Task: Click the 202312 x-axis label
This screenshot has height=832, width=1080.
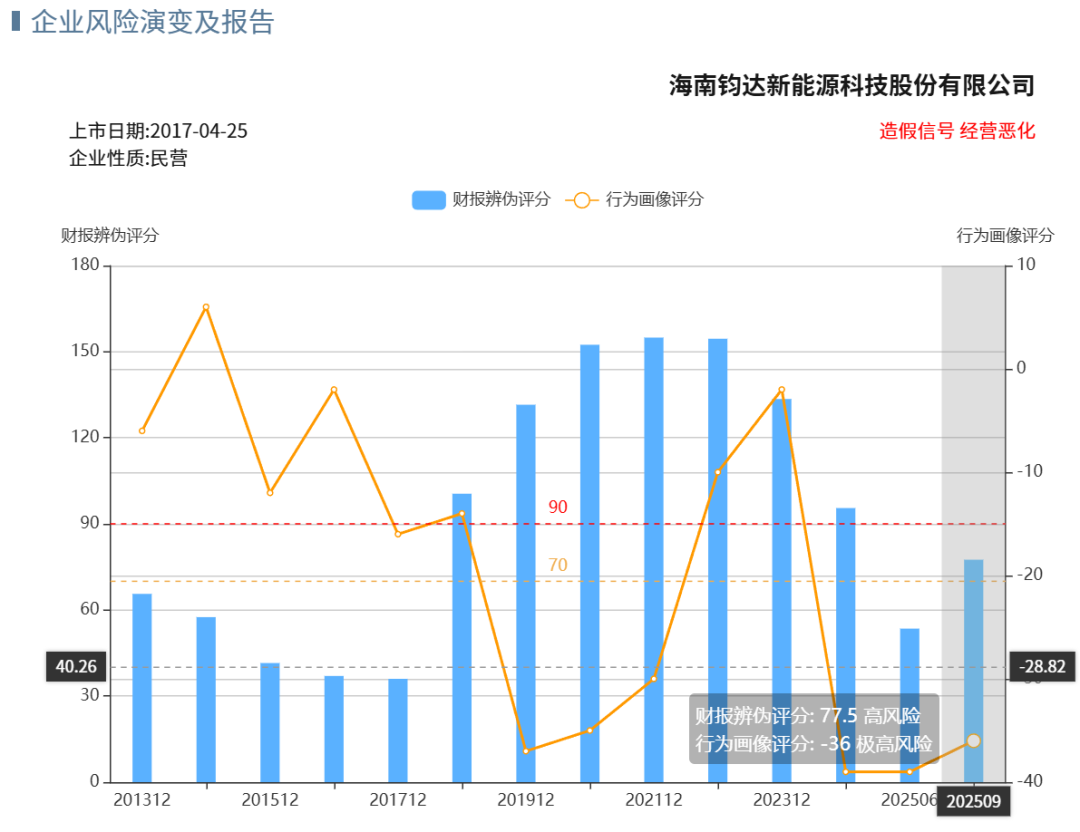Action: click(782, 800)
